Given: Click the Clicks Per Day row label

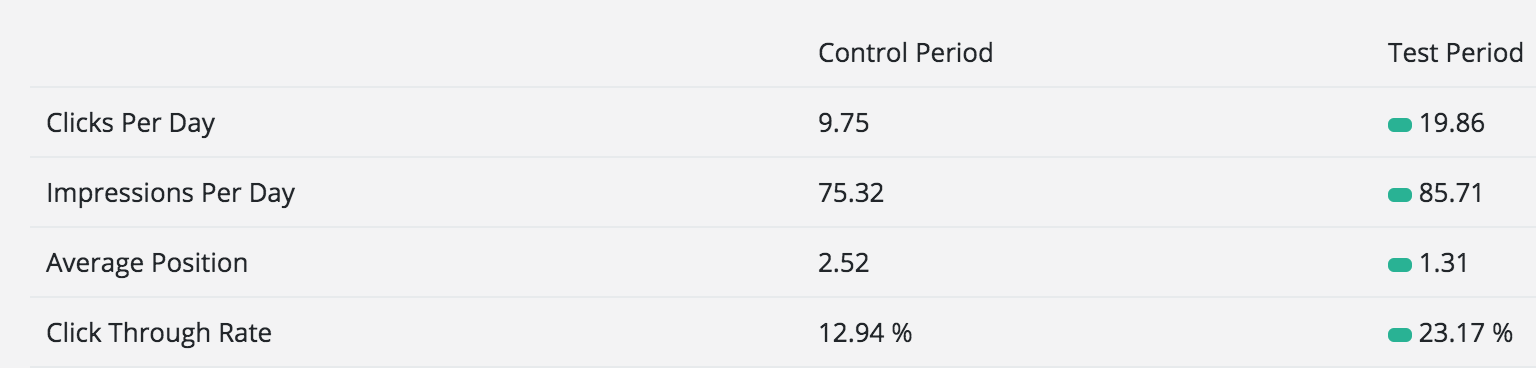Looking at the screenshot, I should pos(130,123).
